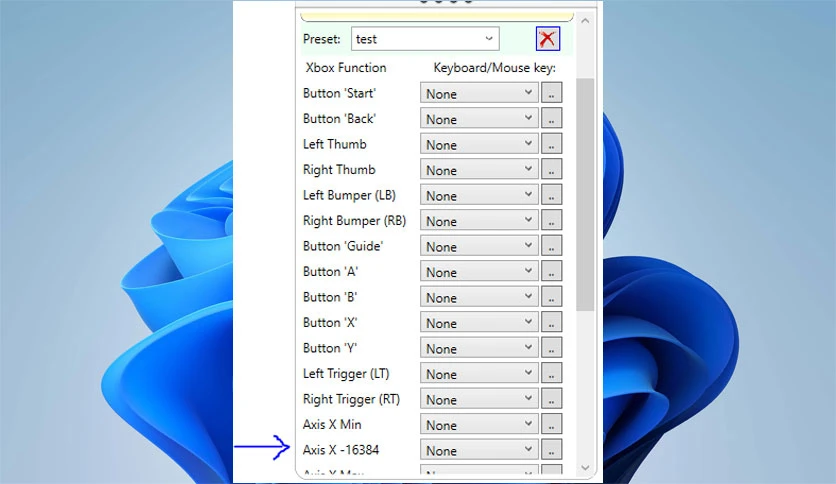The height and width of the screenshot is (484, 836).
Task: Click the 'Xbox Function' column header
Action: tap(345, 68)
